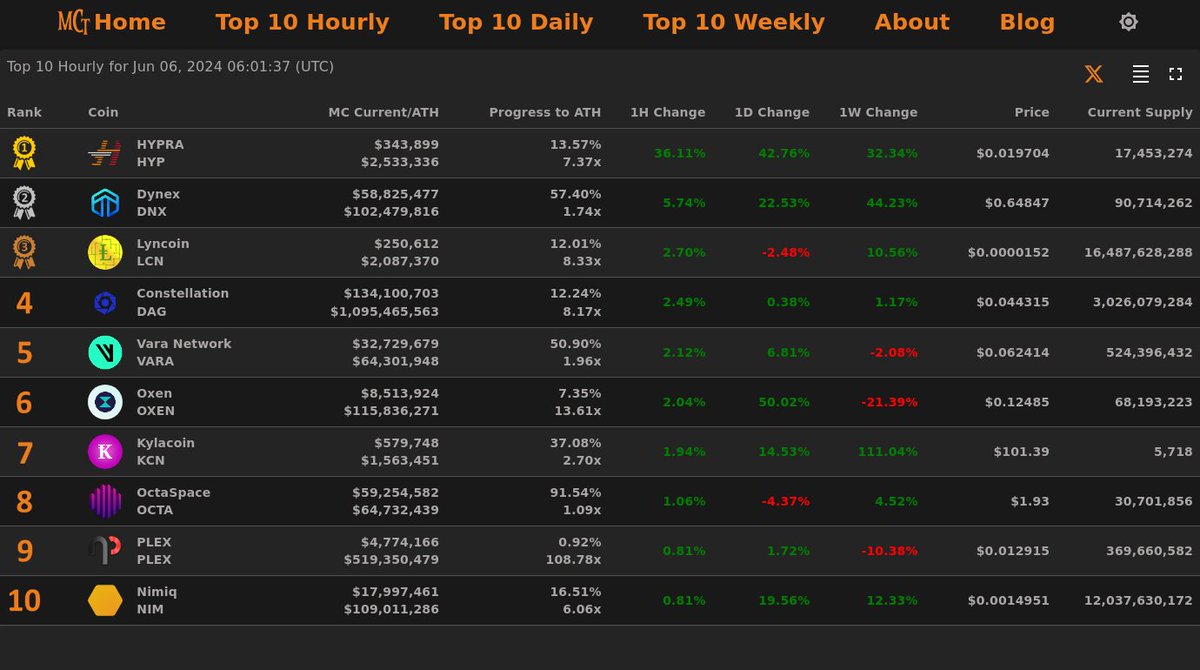Sort by 1D Change header

[x=771, y=113]
